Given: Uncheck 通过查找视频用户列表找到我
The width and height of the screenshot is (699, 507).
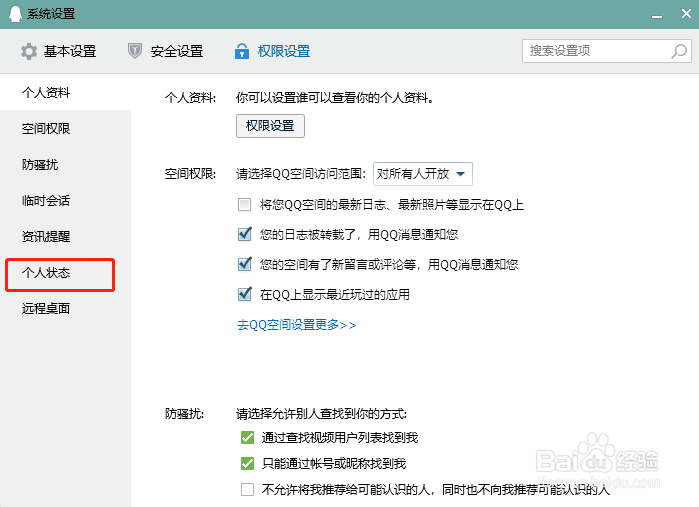Looking at the screenshot, I should click(x=247, y=437).
